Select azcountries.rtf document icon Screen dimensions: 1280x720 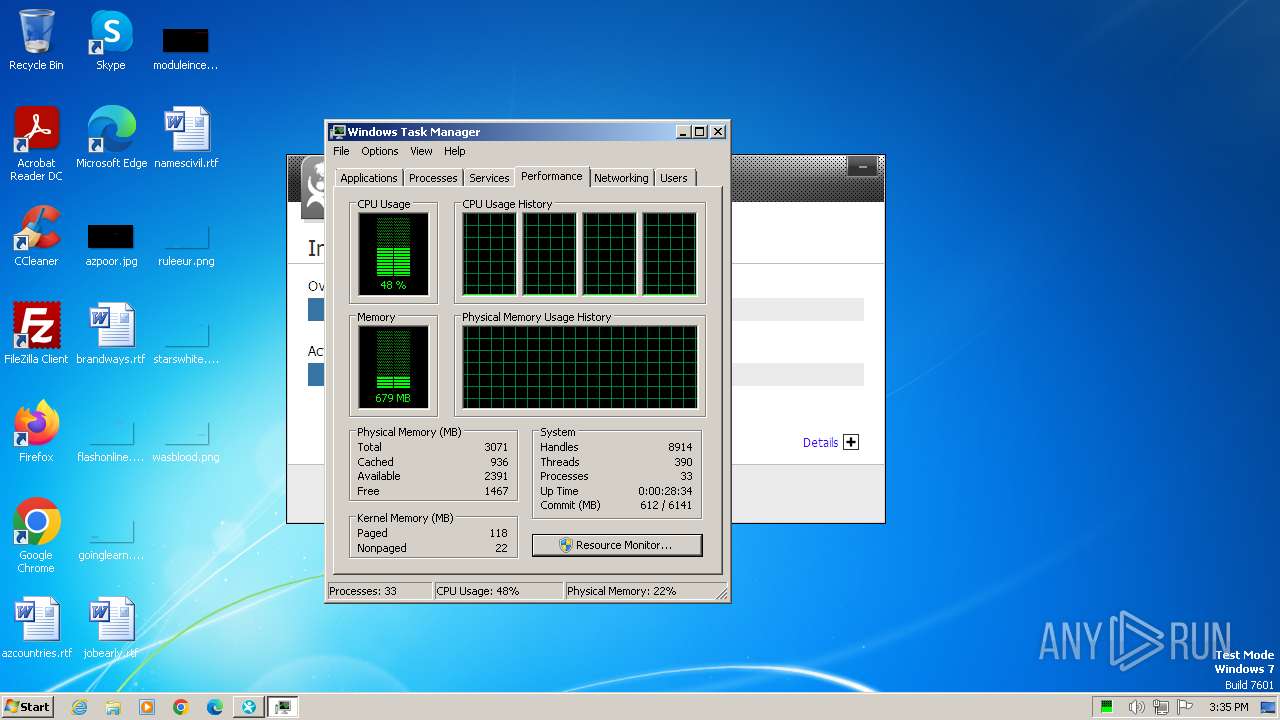36,628
